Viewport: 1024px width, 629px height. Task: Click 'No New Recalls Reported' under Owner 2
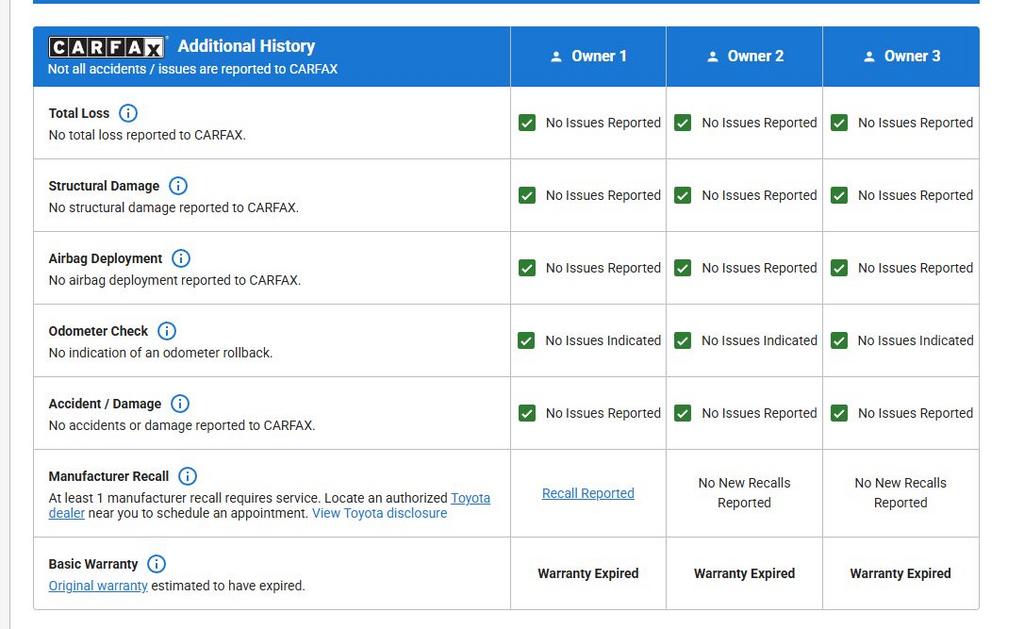coord(744,493)
